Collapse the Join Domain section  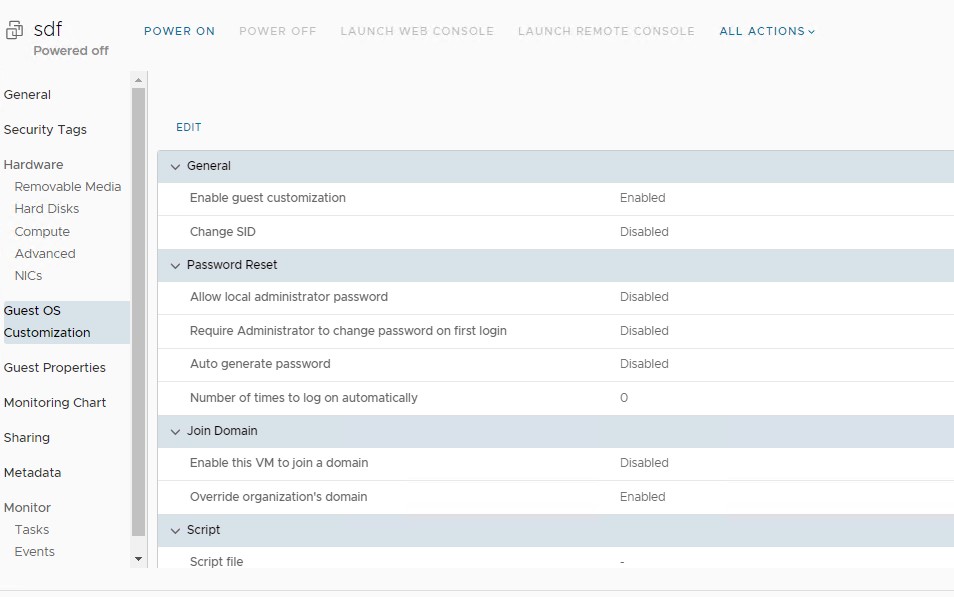[176, 431]
